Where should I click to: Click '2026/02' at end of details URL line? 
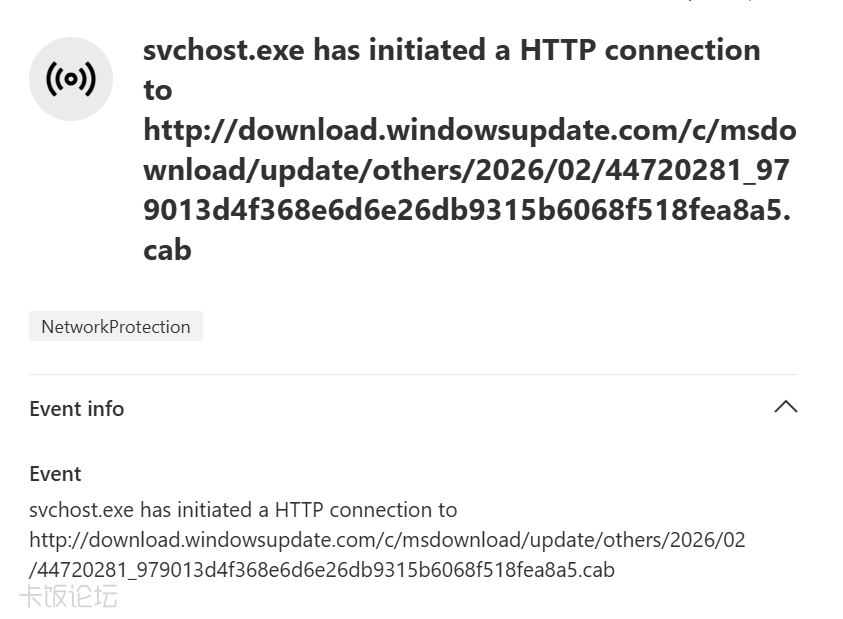tap(711, 540)
